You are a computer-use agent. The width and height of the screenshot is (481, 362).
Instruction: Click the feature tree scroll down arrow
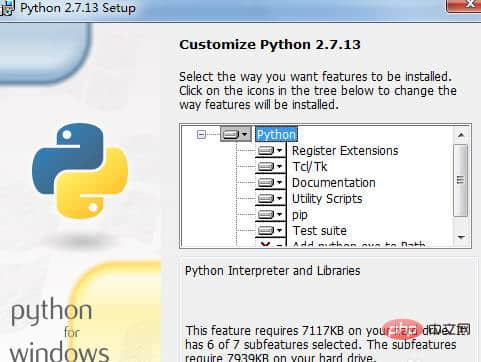461,237
